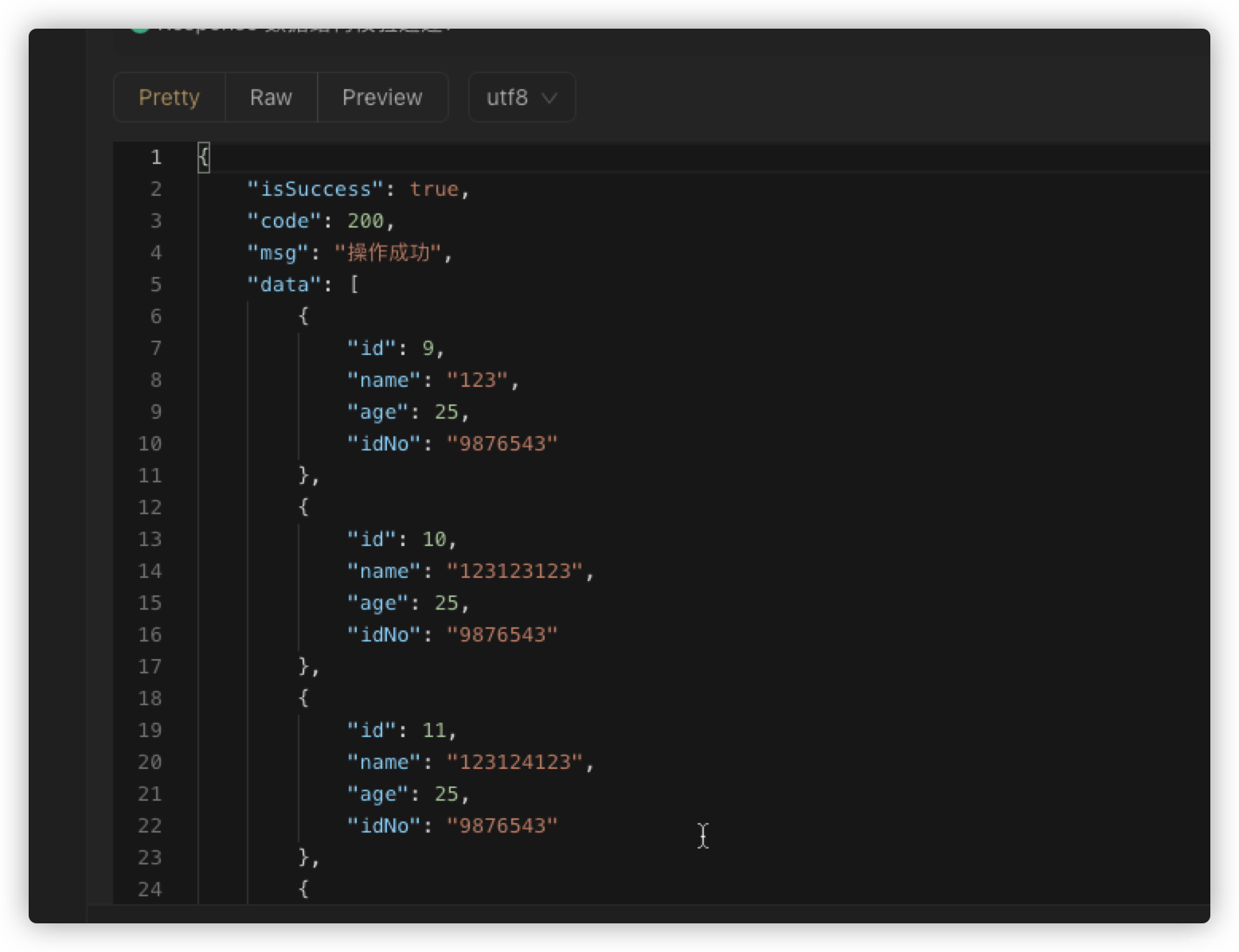Click the closing brace on line 11
Image resolution: width=1239 pixels, height=952 pixels.
tap(303, 476)
